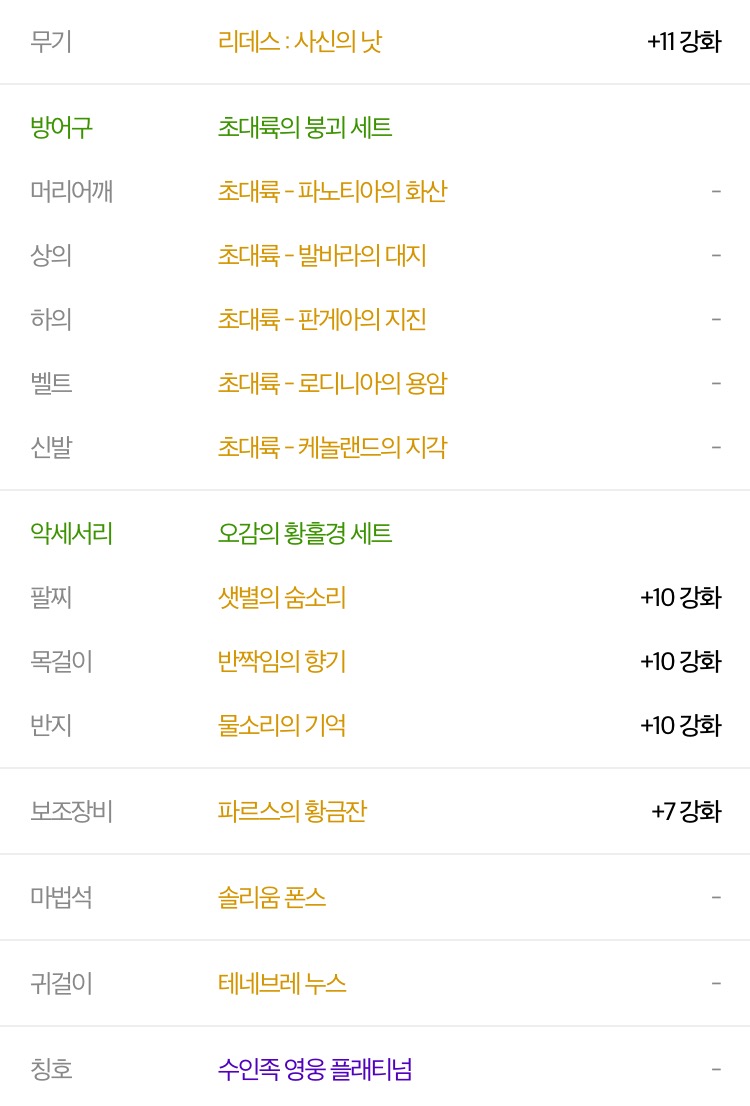Open earring item 테네브레 누스
The height and width of the screenshot is (1106, 750).
[x=282, y=983]
